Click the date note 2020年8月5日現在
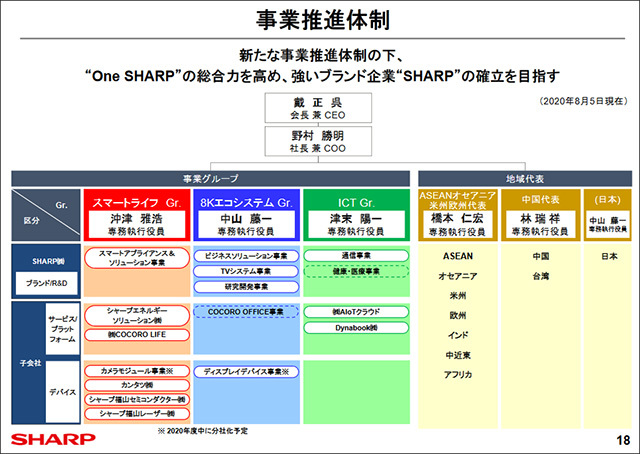The height and width of the screenshot is (454, 640). (583, 101)
